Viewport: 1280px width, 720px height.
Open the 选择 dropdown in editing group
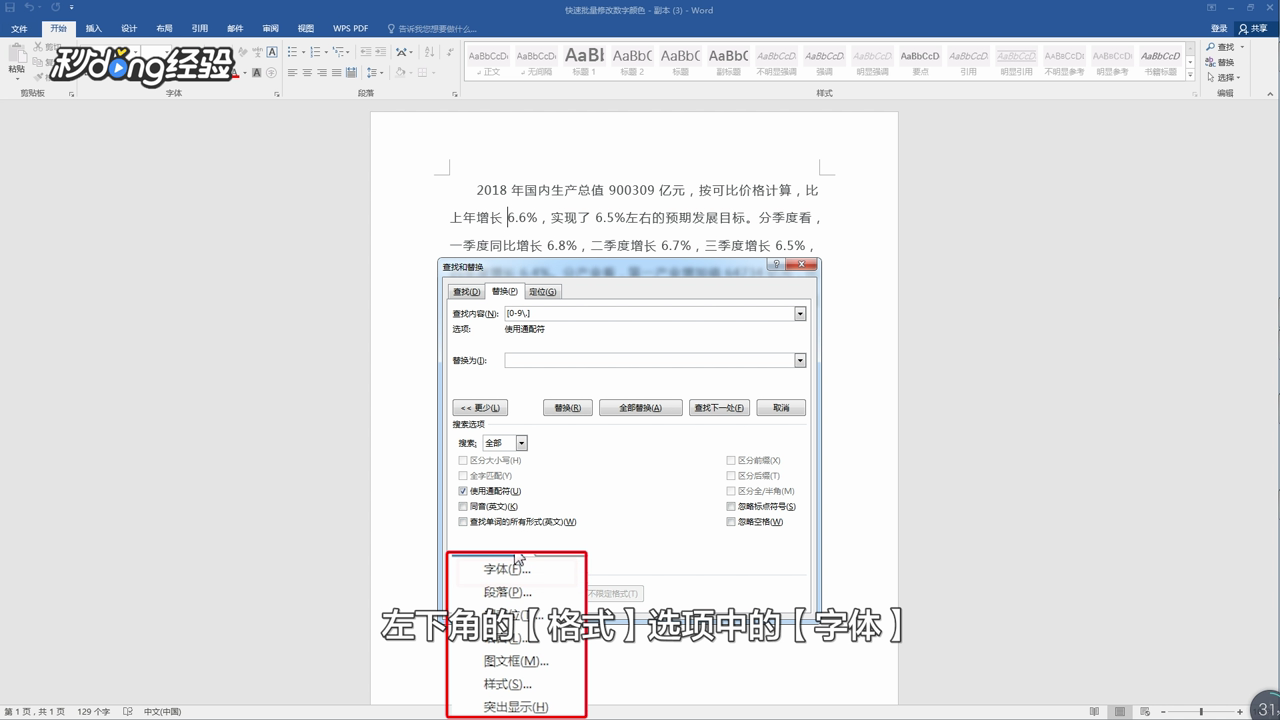(x=1224, y=77)
